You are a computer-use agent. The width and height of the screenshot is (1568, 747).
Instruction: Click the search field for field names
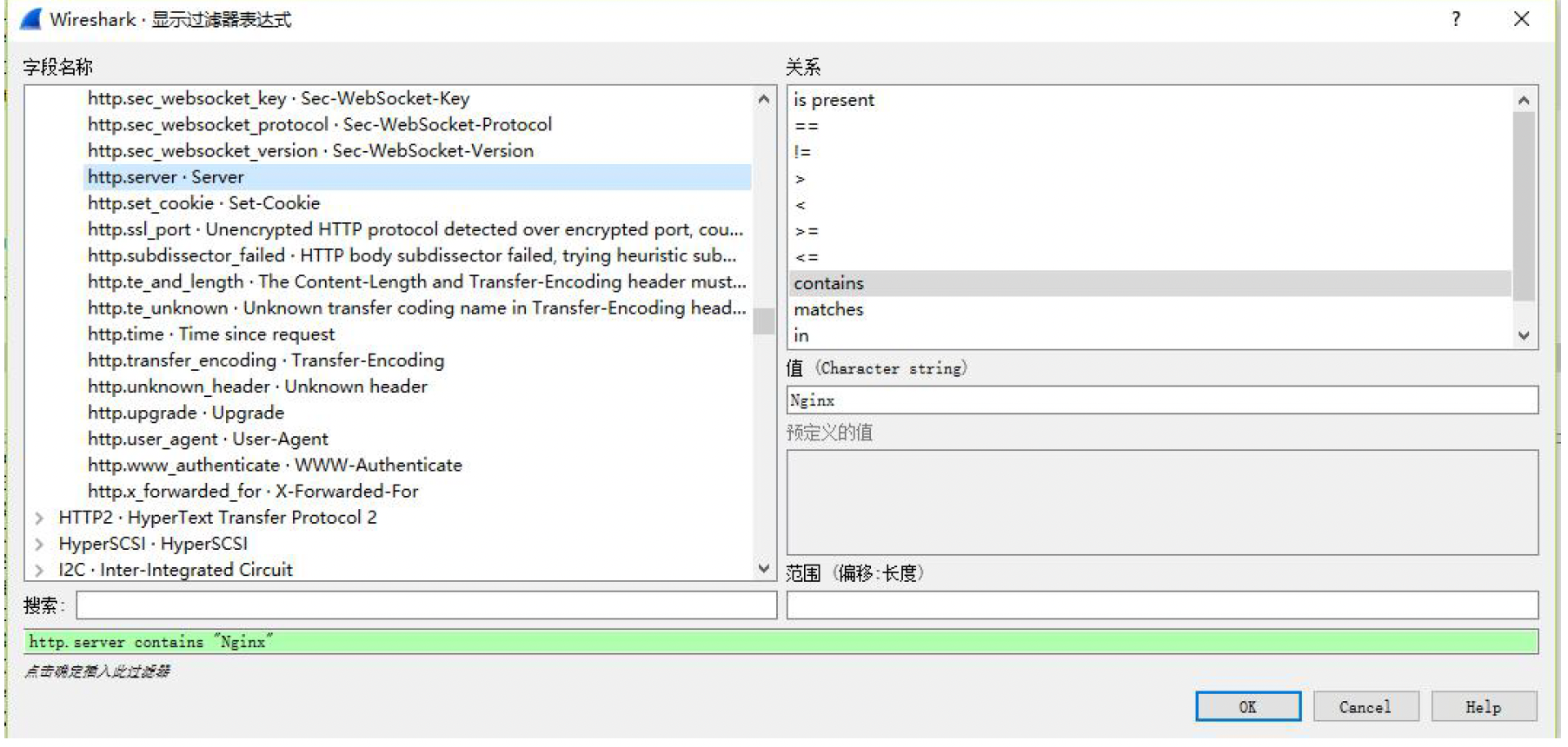pos(426,605)
